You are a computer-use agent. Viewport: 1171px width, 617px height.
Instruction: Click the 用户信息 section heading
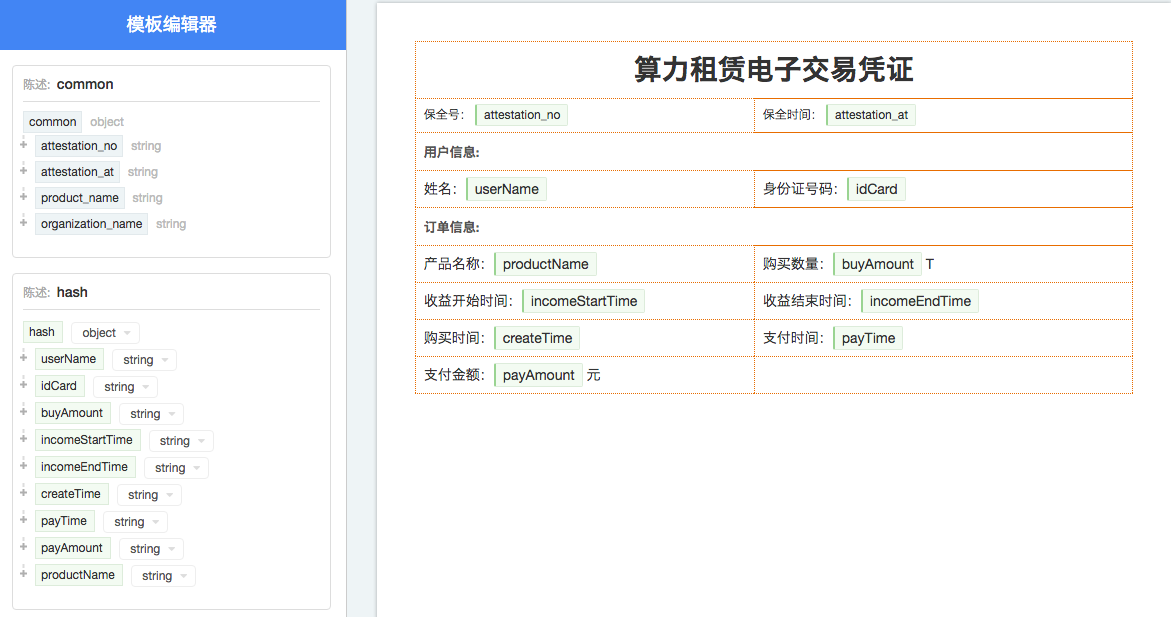(x=452, y=152)
